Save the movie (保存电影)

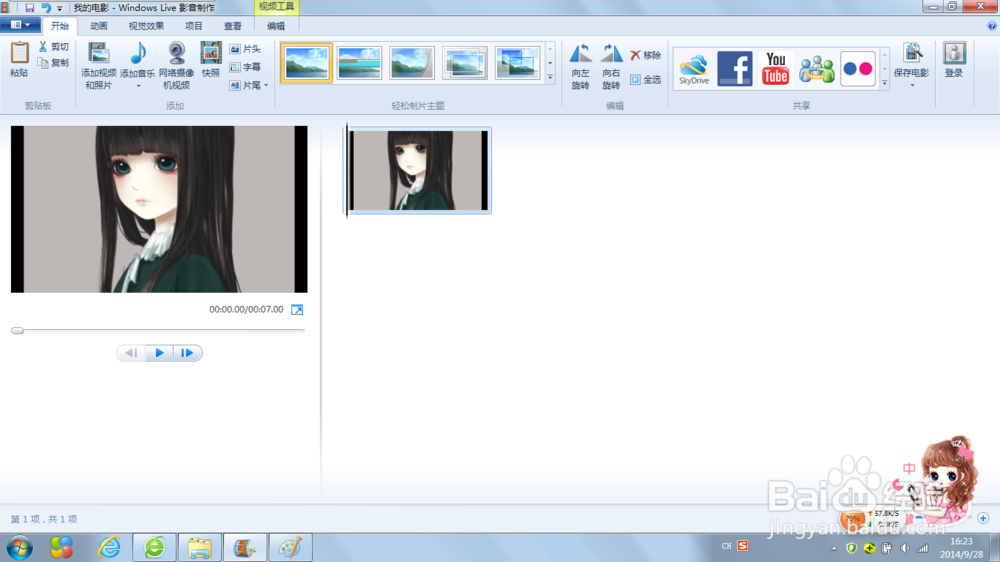(x=911, y=60)
